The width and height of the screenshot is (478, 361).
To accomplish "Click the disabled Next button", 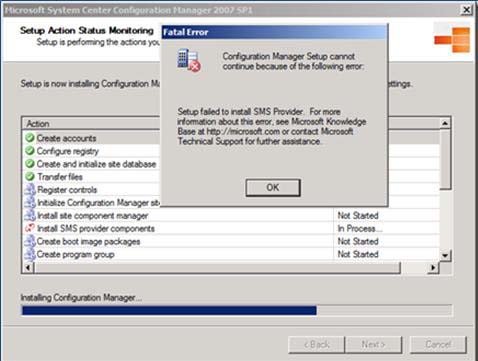I will click(374, 344).
